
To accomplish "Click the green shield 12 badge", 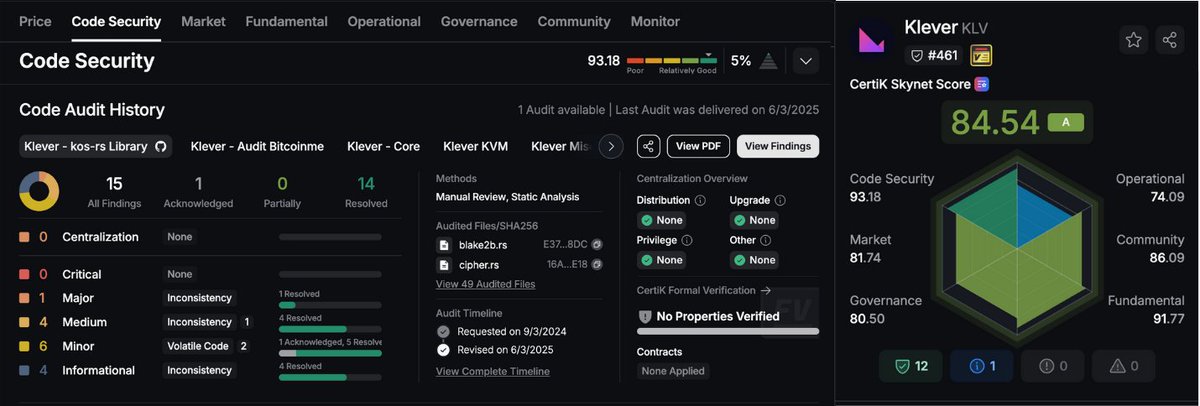I will tap(911, 366).
